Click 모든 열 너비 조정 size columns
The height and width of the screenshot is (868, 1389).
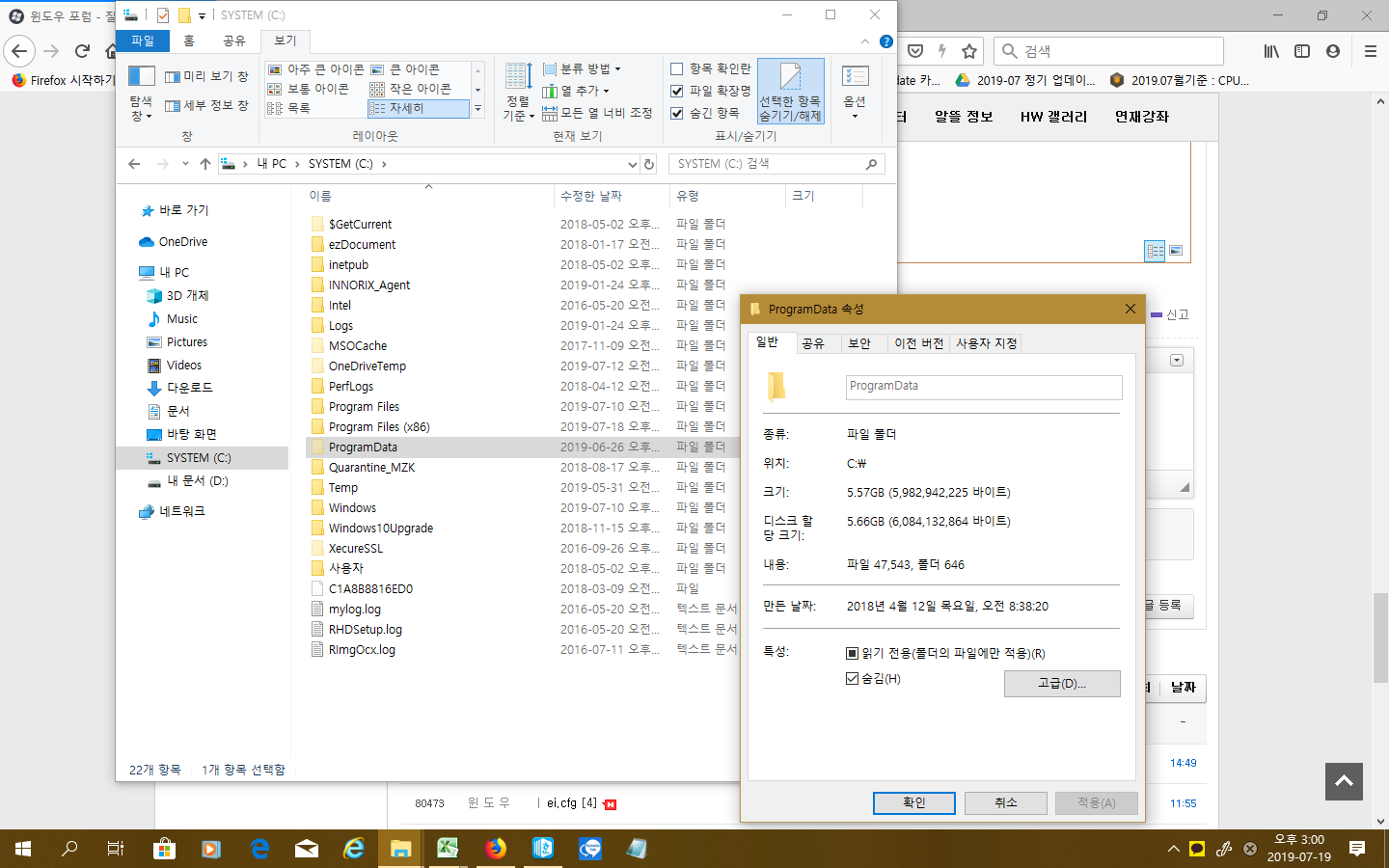click(x=597, y=113)
